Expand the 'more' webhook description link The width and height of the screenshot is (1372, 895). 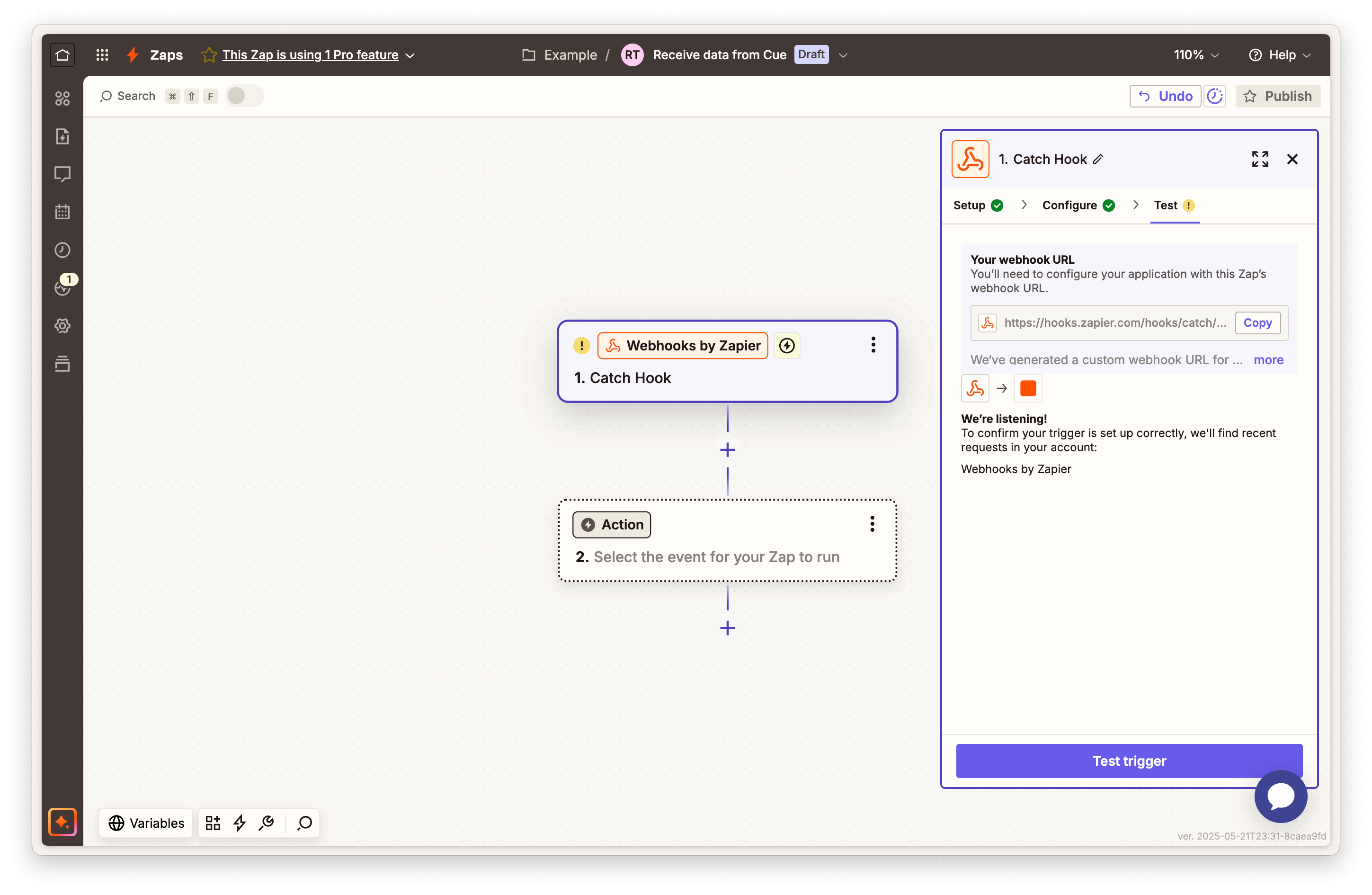click(1268, 360)
